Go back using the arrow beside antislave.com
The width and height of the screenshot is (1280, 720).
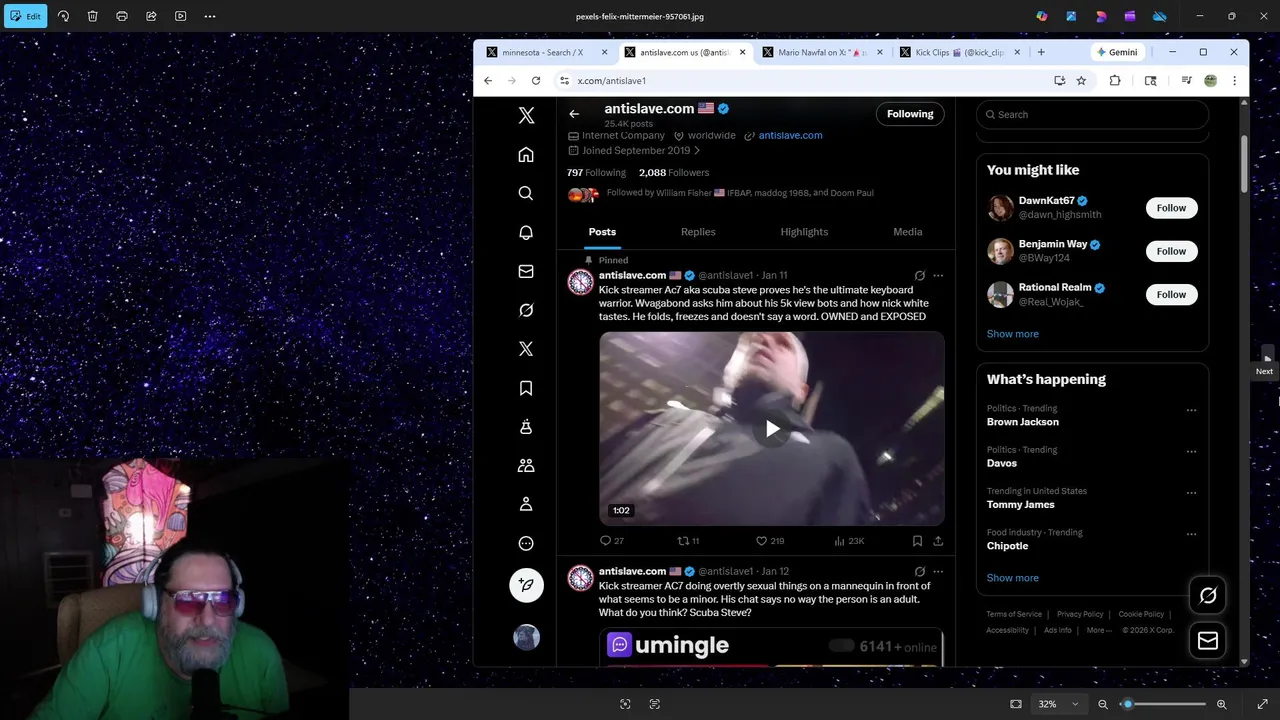tap(574, 114)
